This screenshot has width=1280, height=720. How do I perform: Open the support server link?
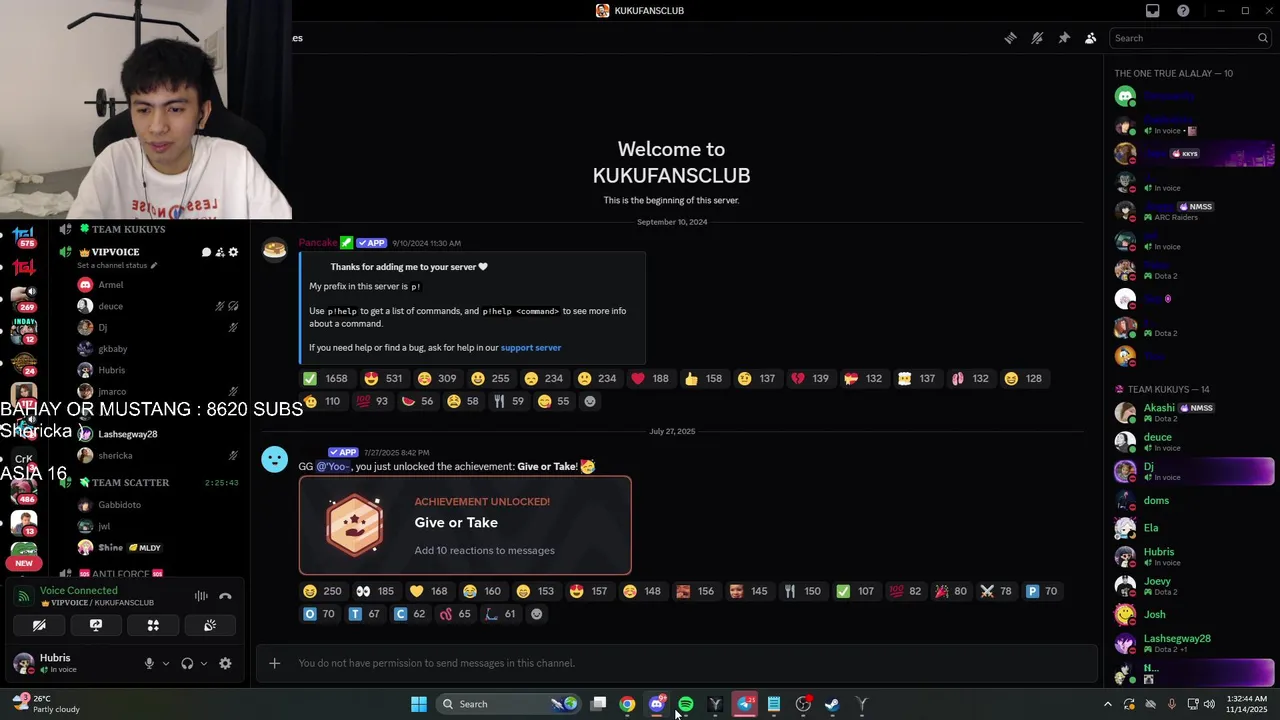coord(531,348)
